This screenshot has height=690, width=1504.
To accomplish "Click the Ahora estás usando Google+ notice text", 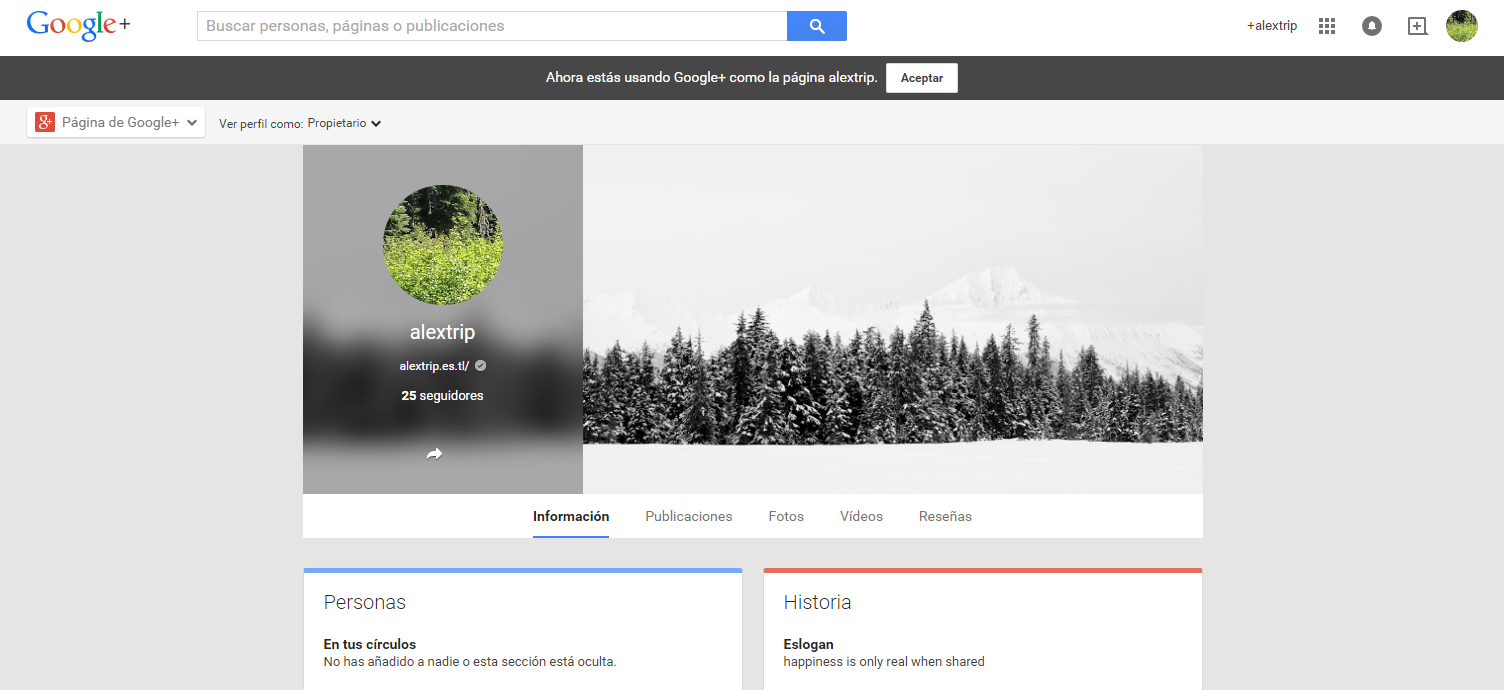I will click(712, 78).
